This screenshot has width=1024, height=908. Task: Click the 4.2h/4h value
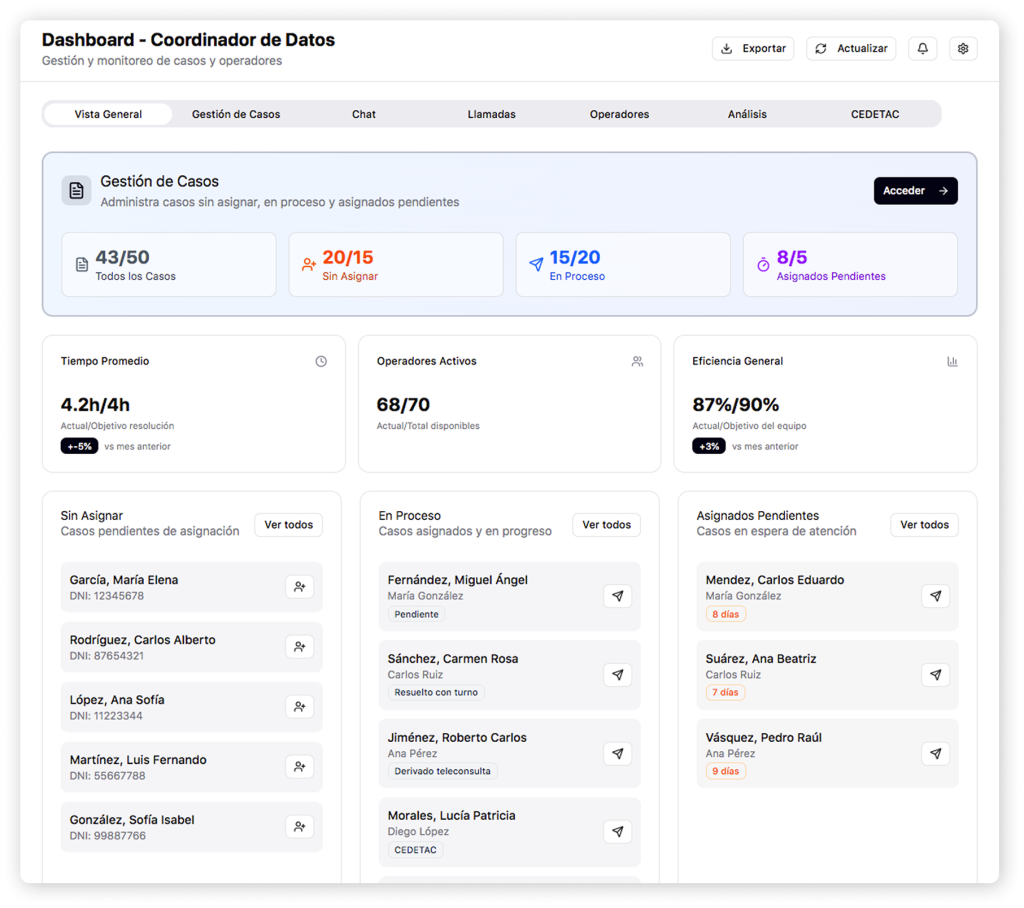(x=95, y=405)
